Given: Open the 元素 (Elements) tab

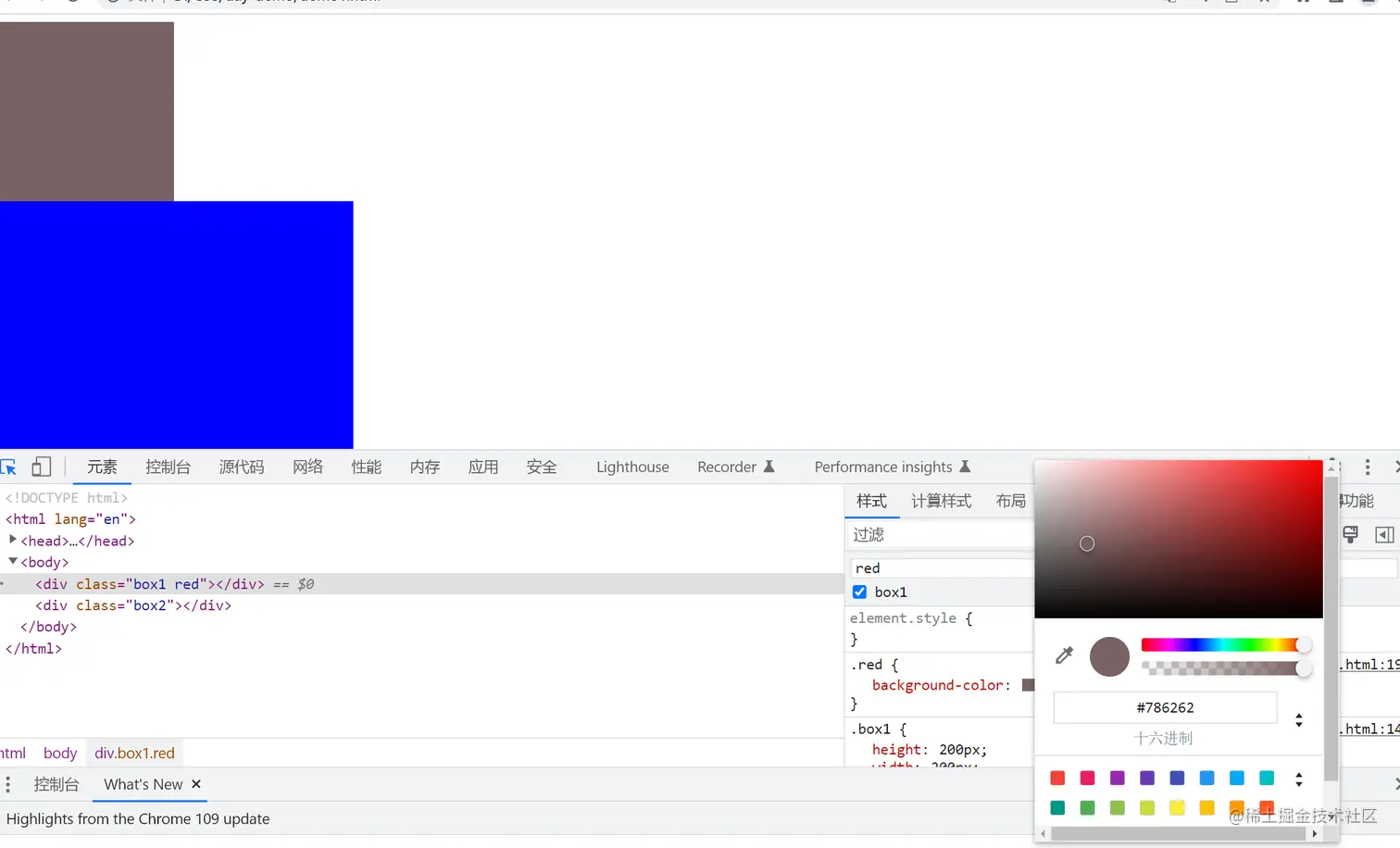Looking at the screenshot, I should pos(102,468).
